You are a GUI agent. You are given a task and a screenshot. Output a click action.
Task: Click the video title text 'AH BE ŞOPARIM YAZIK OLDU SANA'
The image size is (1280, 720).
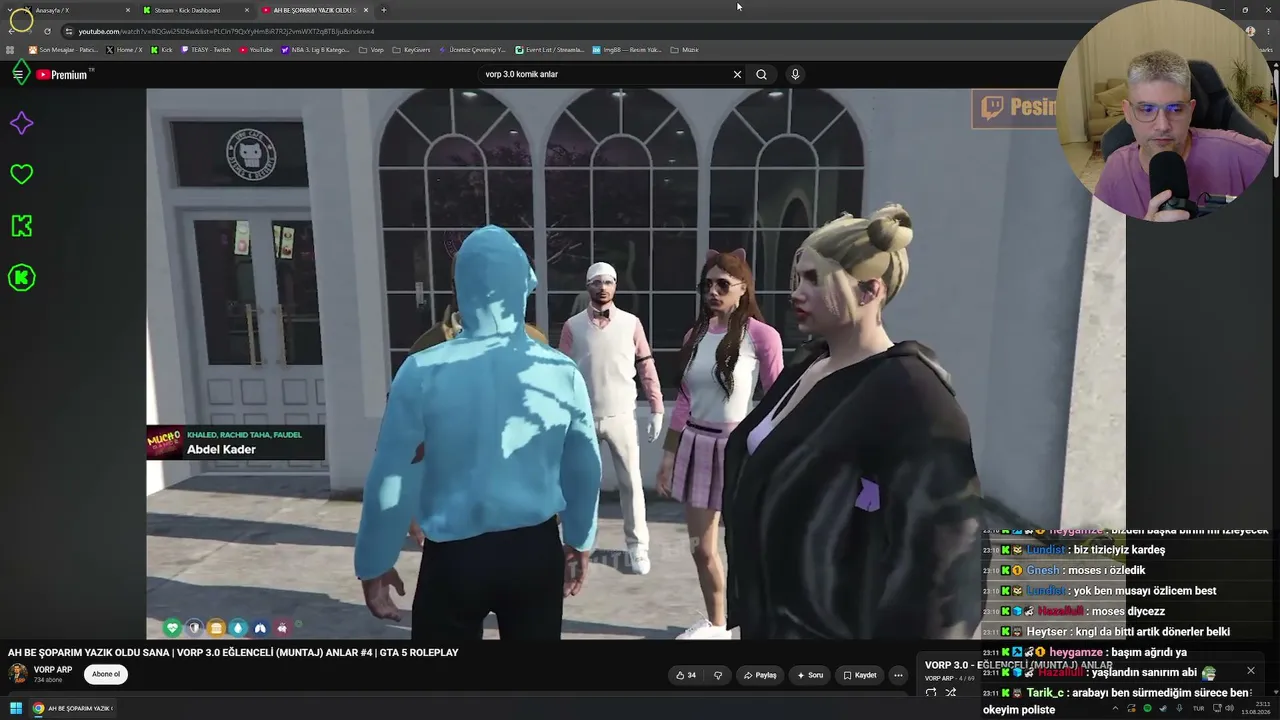click(88, 652)
